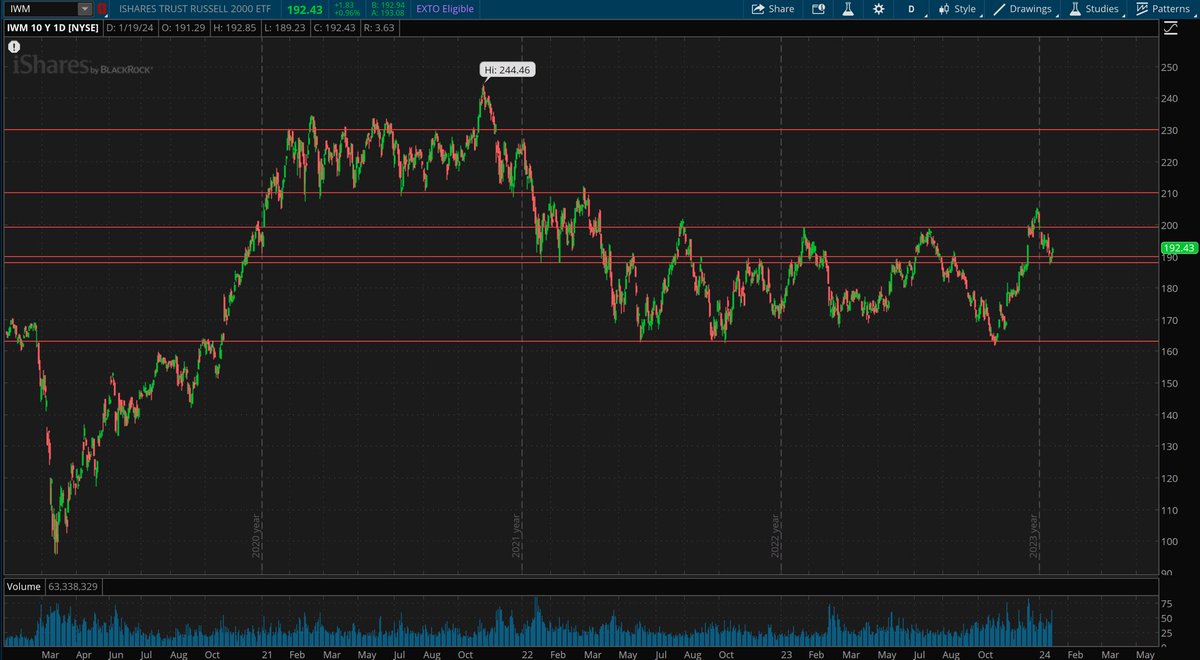Screen dimensions: 1200x660
Task: Click the 2021 year vertical marker label
Action: tap(516, 537)
